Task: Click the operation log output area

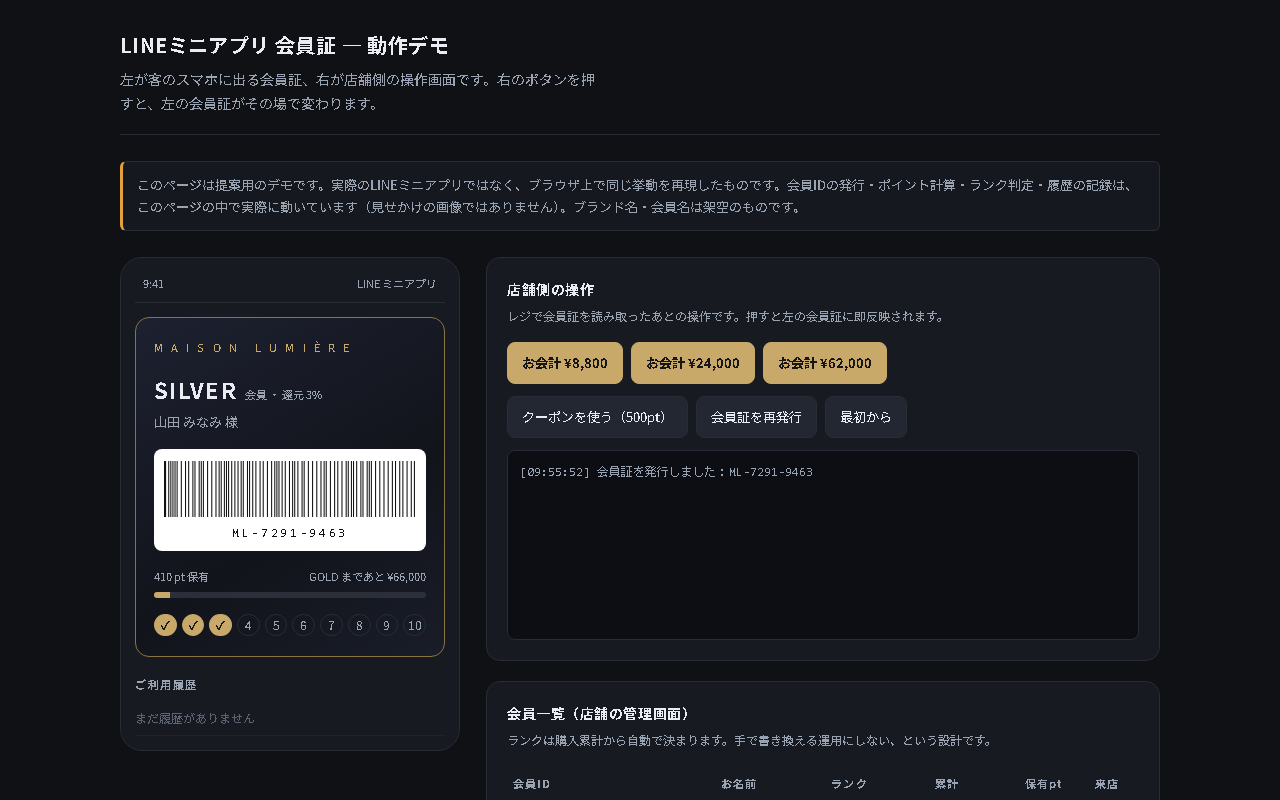Action: point(823,545)
